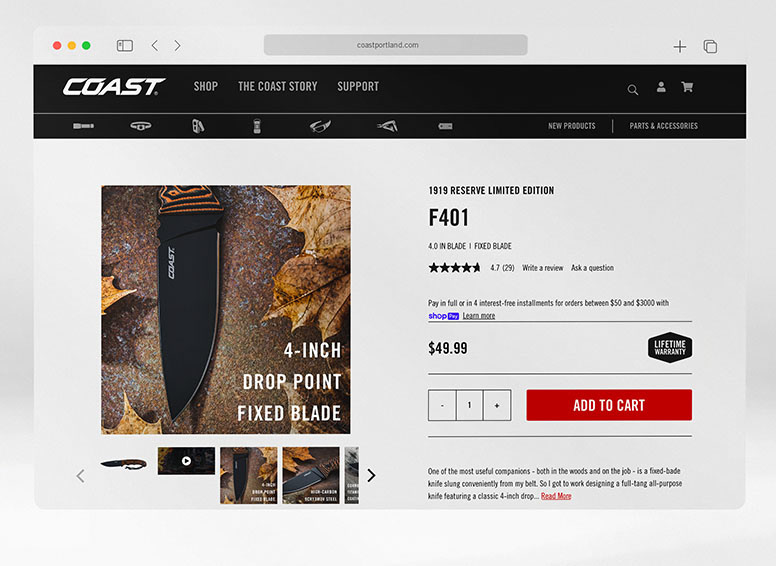Viewport: 776px width, 566px height.
Task: Decrease quantity with minus button
Action: tap(442, 405)
